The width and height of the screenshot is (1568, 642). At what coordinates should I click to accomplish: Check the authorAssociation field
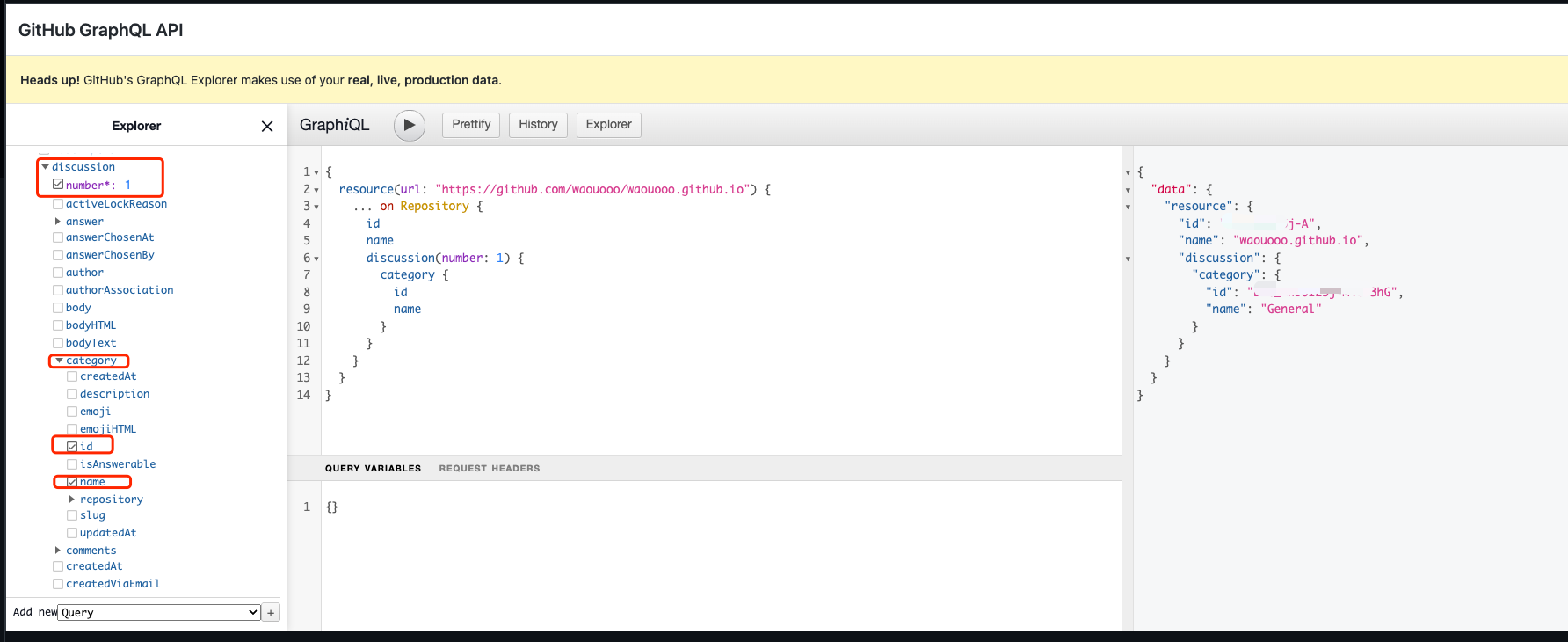[x=58, y=290]
